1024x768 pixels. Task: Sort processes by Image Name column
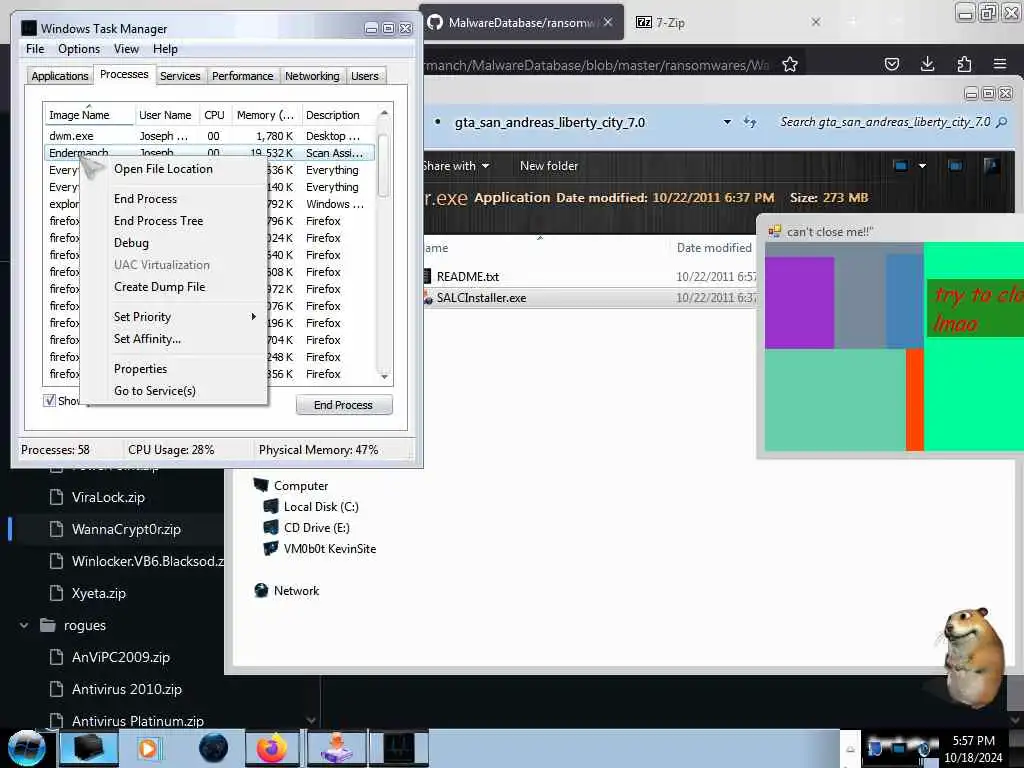(88, 115)
